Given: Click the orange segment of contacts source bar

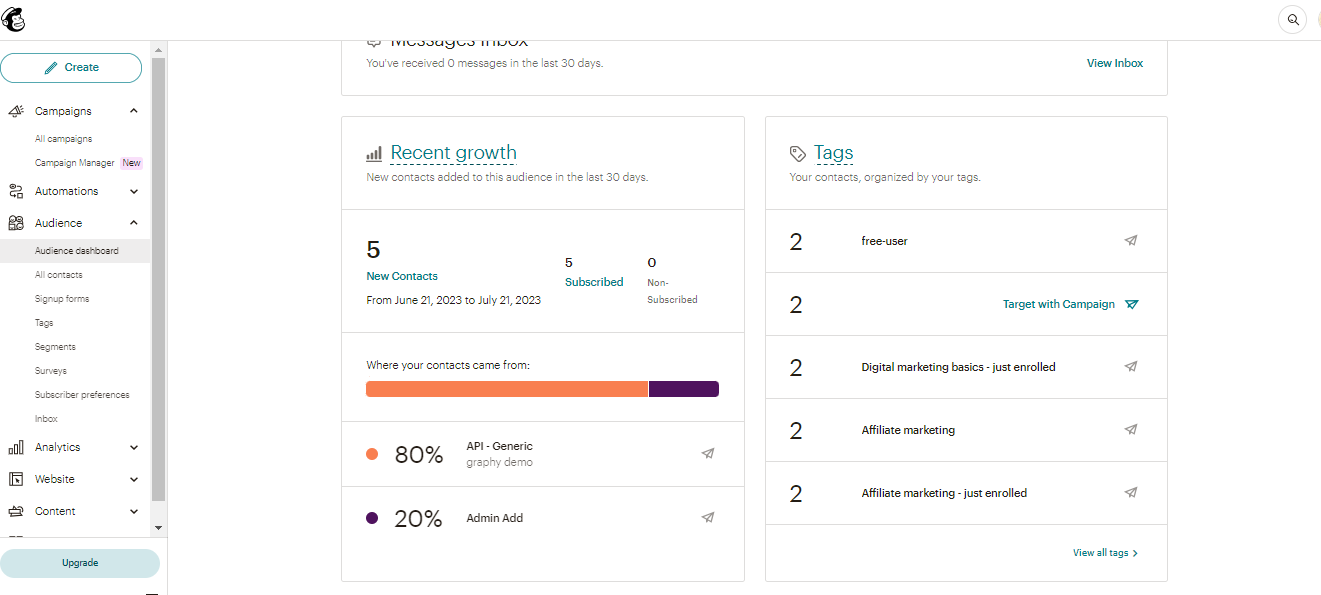Looking at the screenshot, I should (x=506, y=389).
